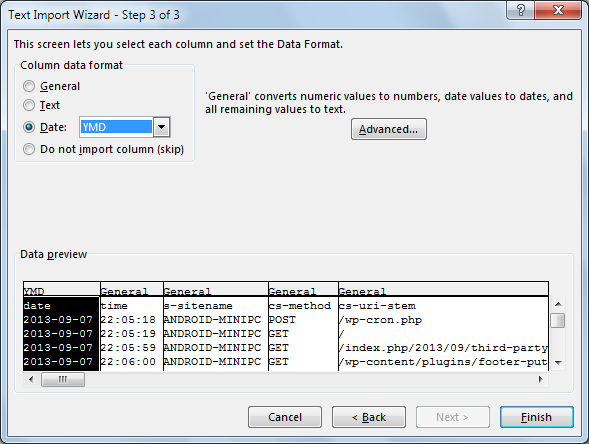Click the horizontal scrollbar thumb in preview

point(63,379)
